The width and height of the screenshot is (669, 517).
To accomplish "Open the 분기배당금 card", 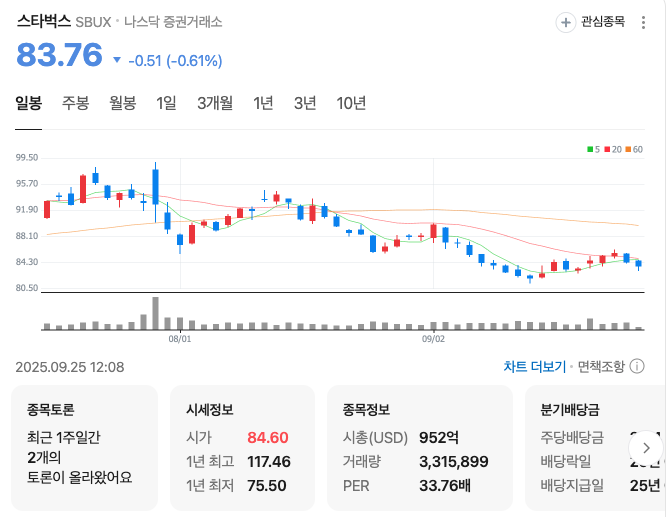I will (x=596, y=447).
